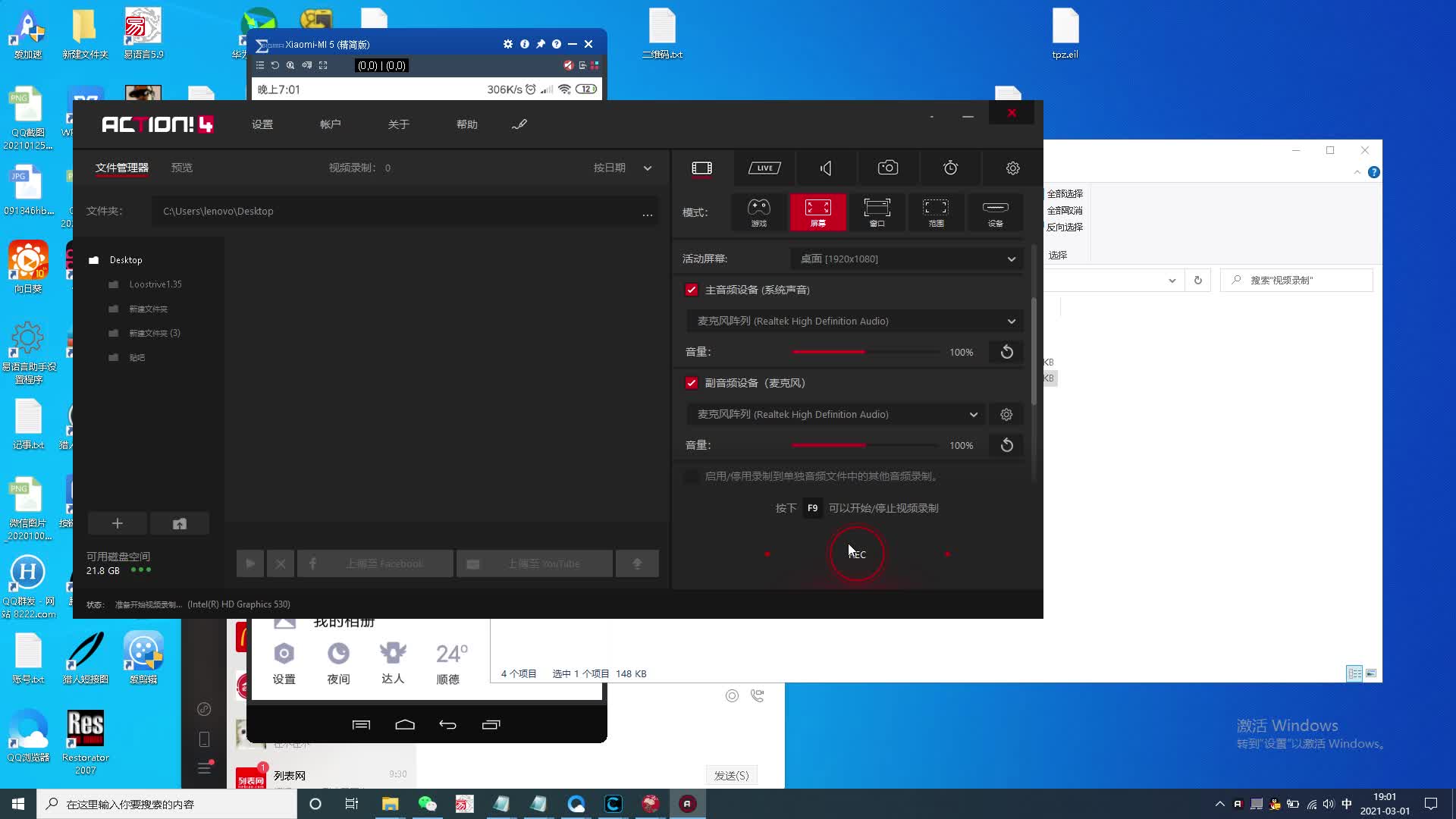This screenshot has height=819, width=1456.
Task: Uncheck the main audio device checkbox
Action: click(x=691, y=290)
